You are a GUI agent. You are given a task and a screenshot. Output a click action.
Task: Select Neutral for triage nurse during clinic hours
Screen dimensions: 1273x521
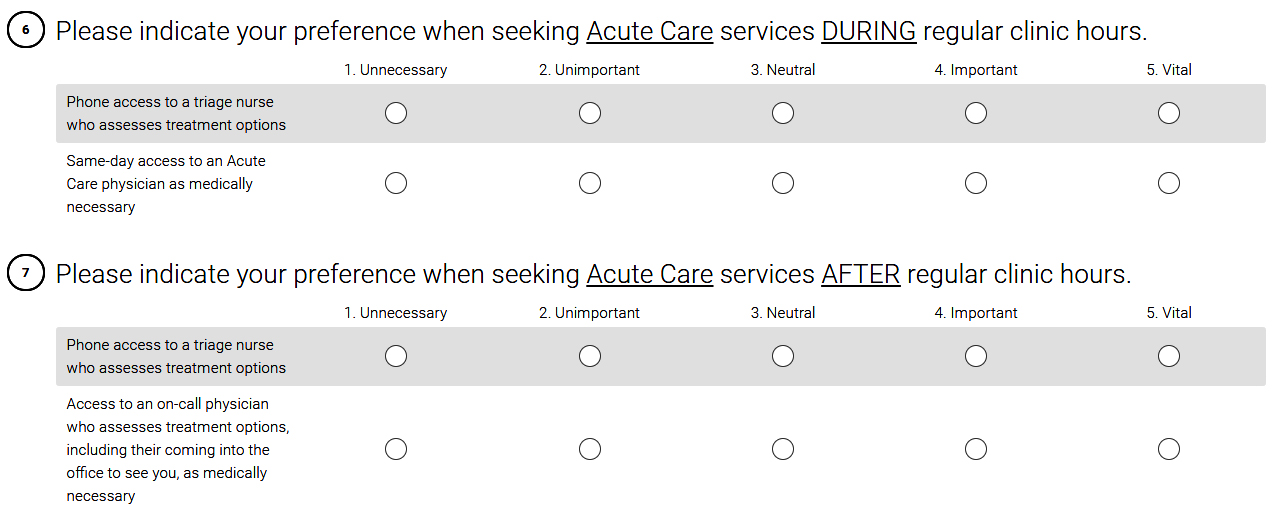pos(783,113)
